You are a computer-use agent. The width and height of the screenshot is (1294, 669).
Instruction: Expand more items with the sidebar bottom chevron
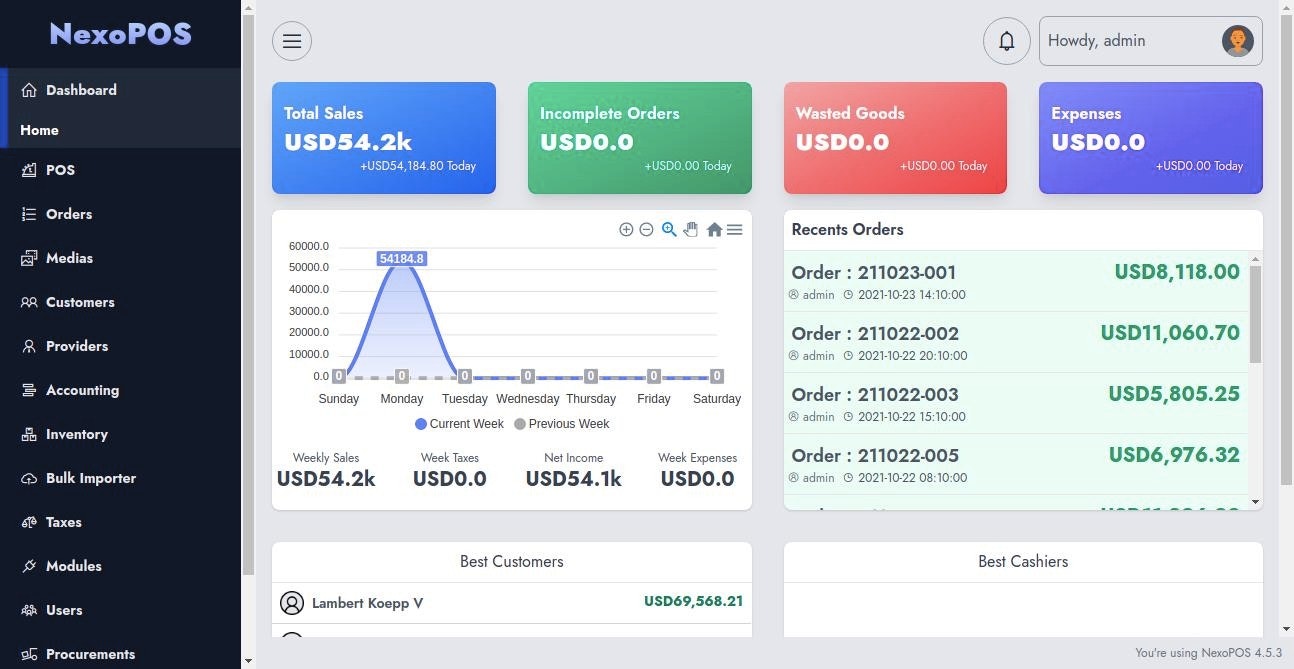point(247,659)
